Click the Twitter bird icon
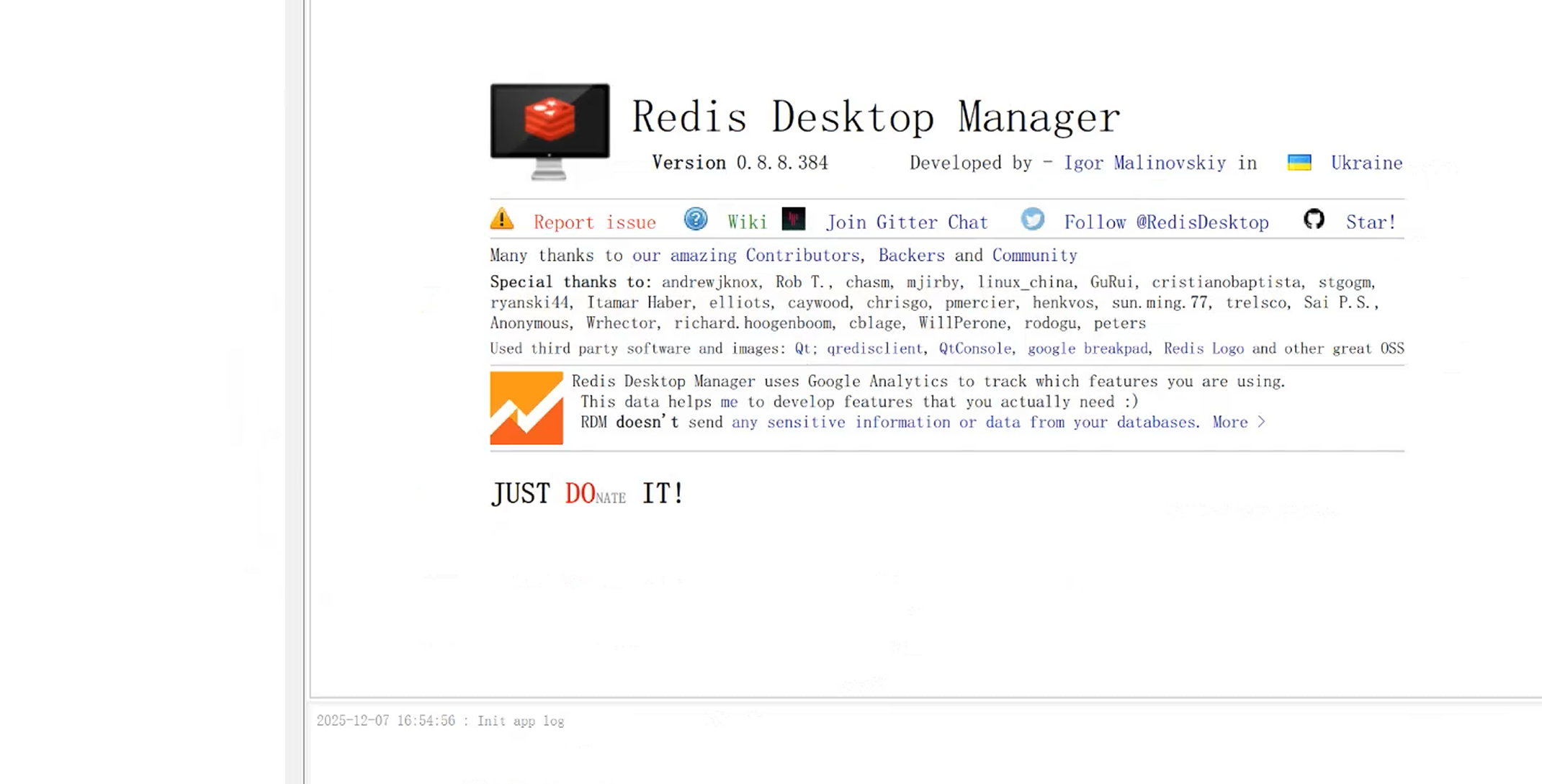The image size is (1542, 784). click(1032, 219)
